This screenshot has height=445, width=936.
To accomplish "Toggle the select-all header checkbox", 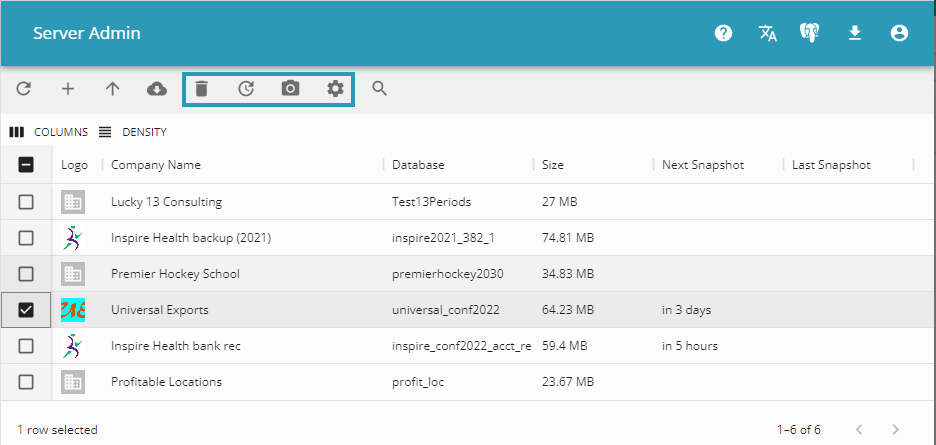I will coord(26,165).
